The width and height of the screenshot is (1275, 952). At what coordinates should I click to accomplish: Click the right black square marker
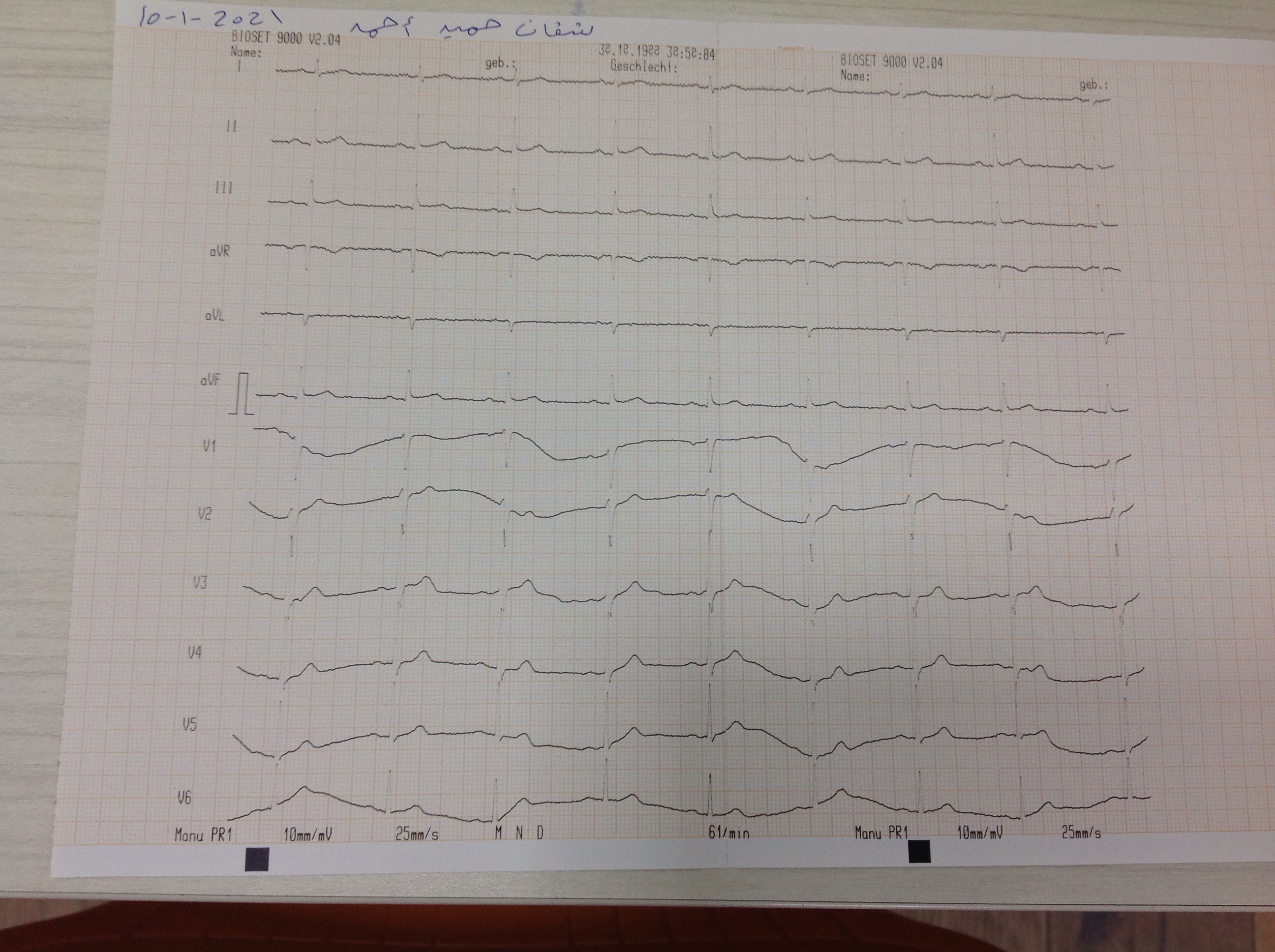click(x=919, y=851)
